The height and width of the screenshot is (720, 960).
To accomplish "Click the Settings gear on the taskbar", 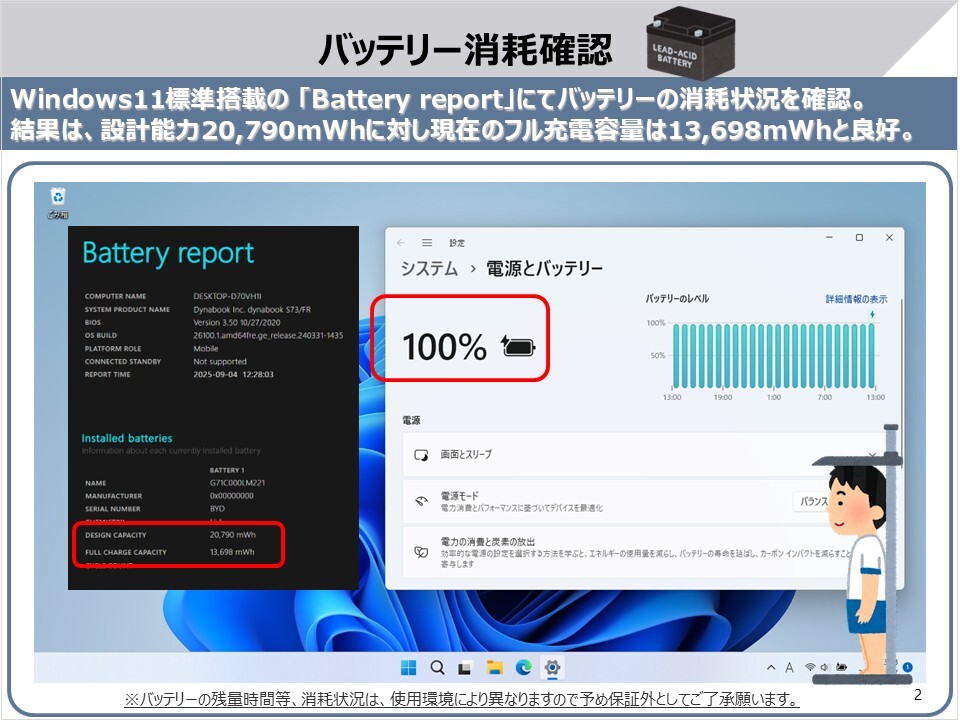I will point(552,667).
